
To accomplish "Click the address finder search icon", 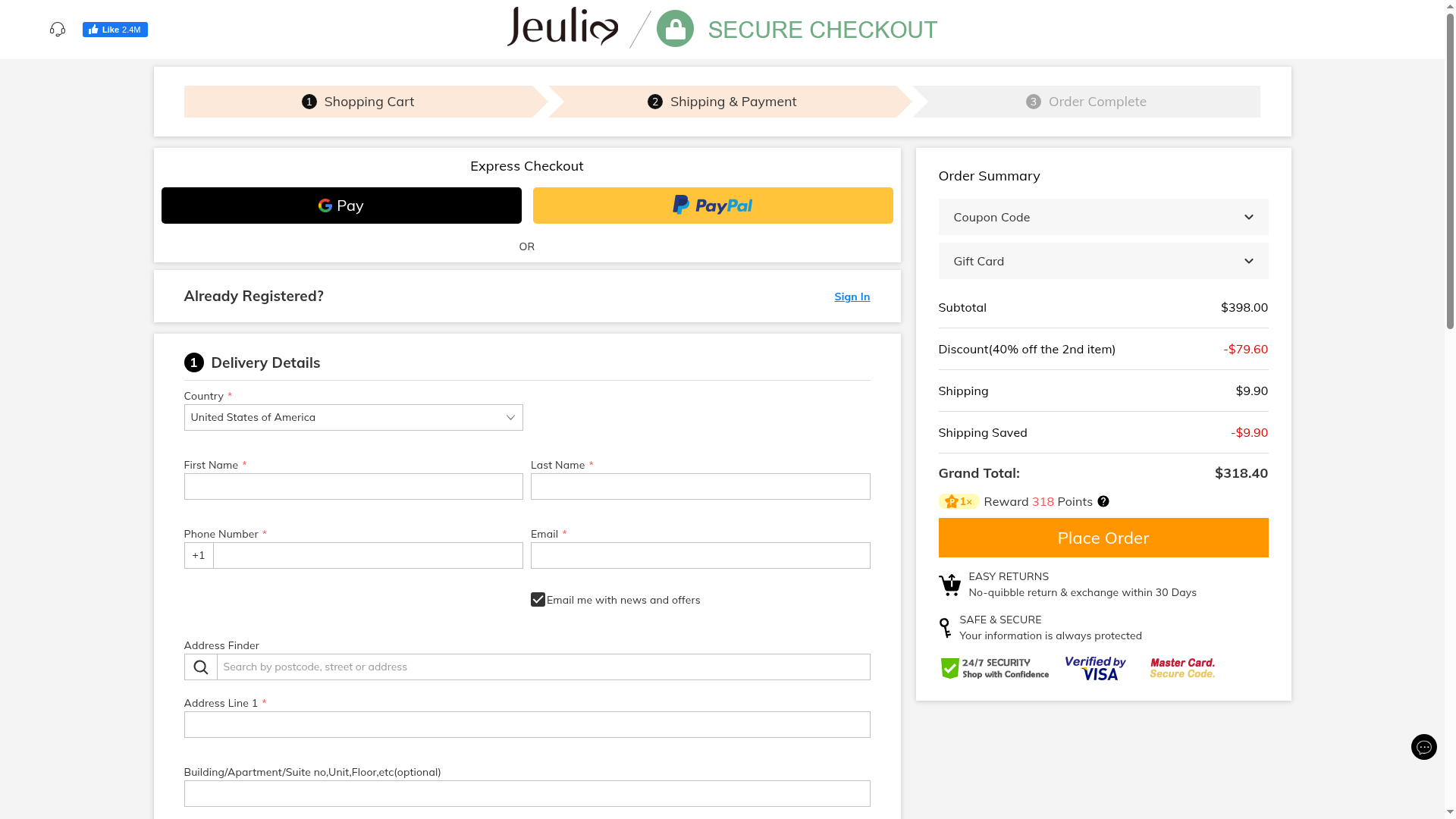I will [200, 667].
